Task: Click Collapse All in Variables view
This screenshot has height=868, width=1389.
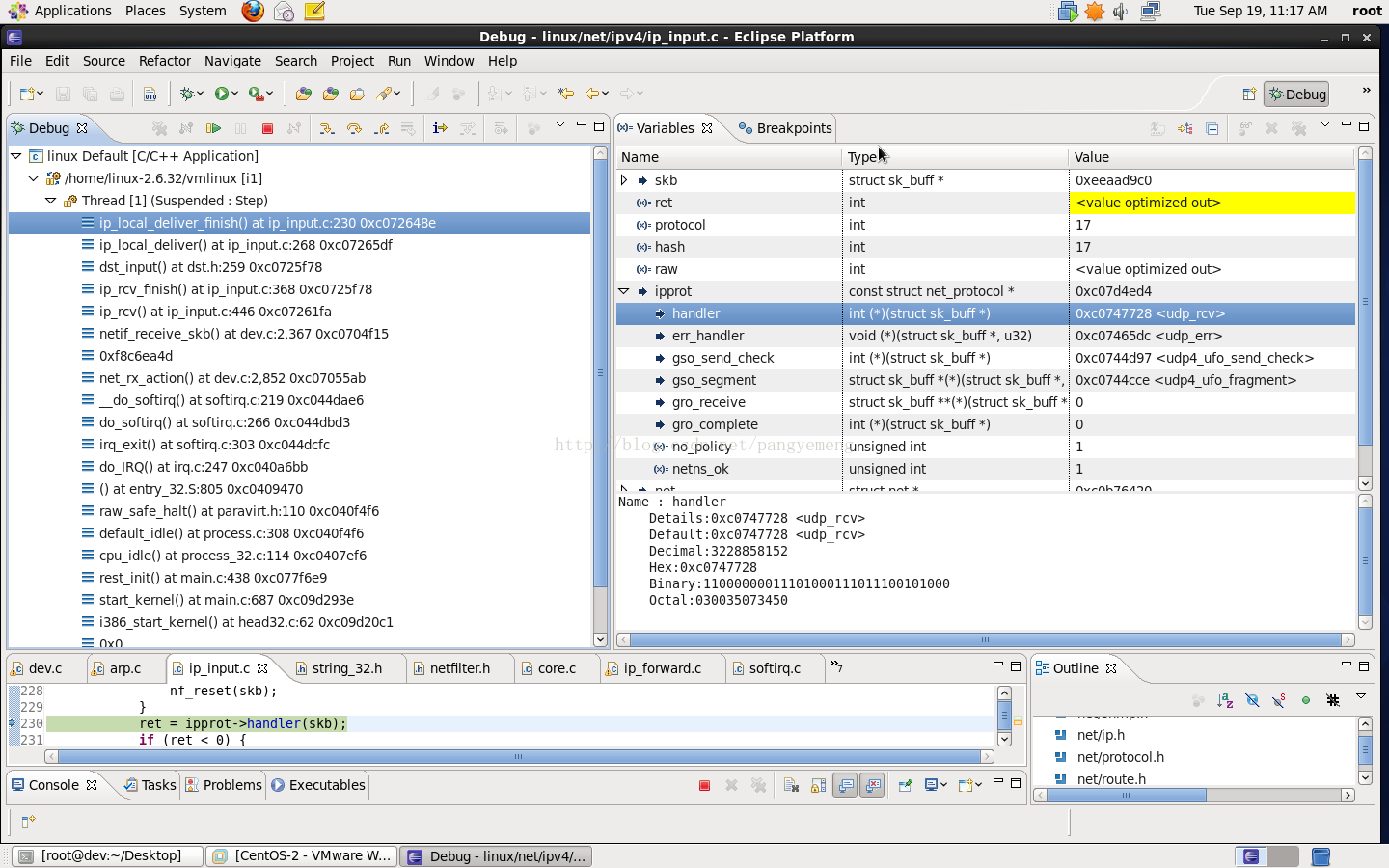Action: tap(1212, 128)
